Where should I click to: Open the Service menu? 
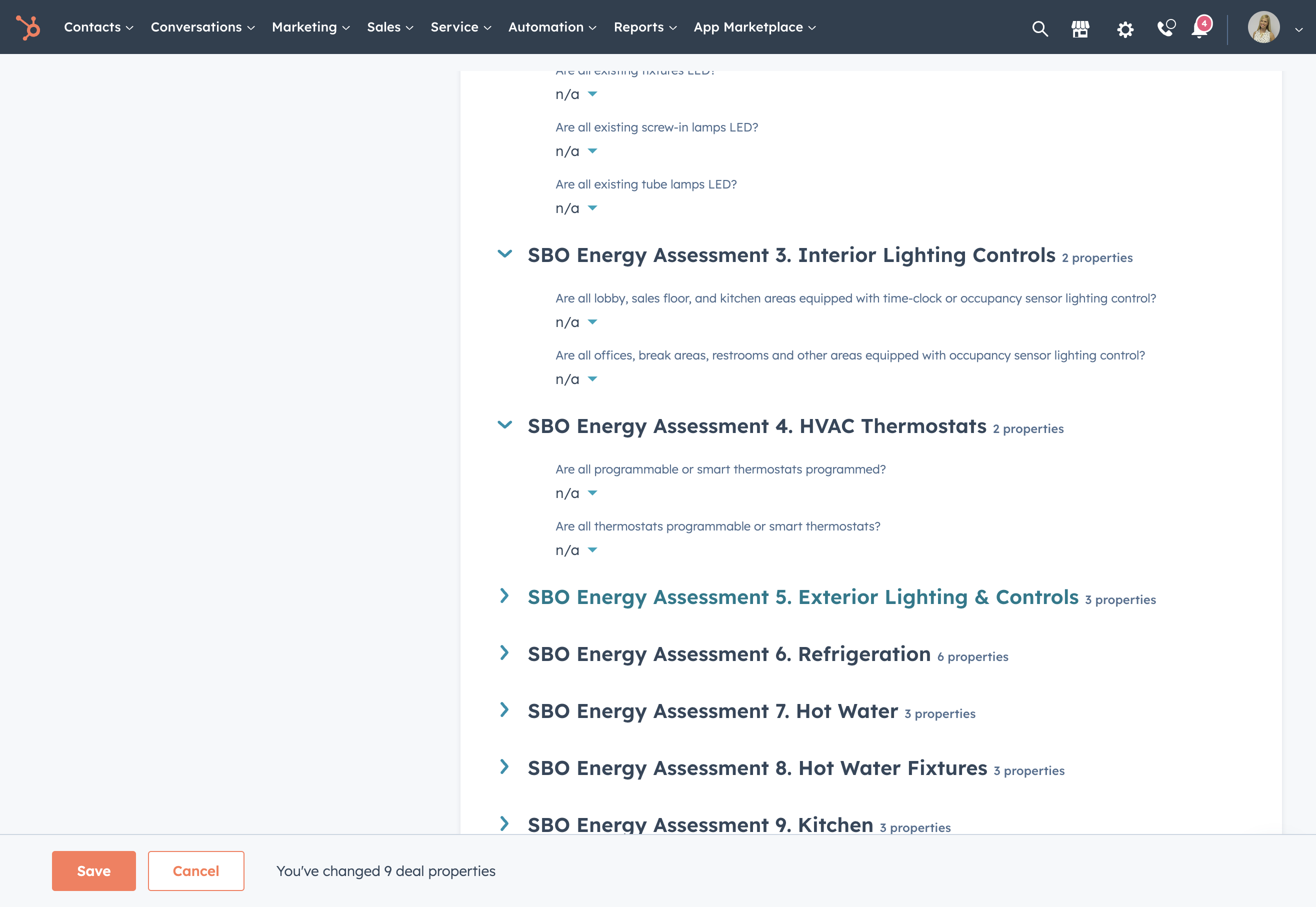460,27
